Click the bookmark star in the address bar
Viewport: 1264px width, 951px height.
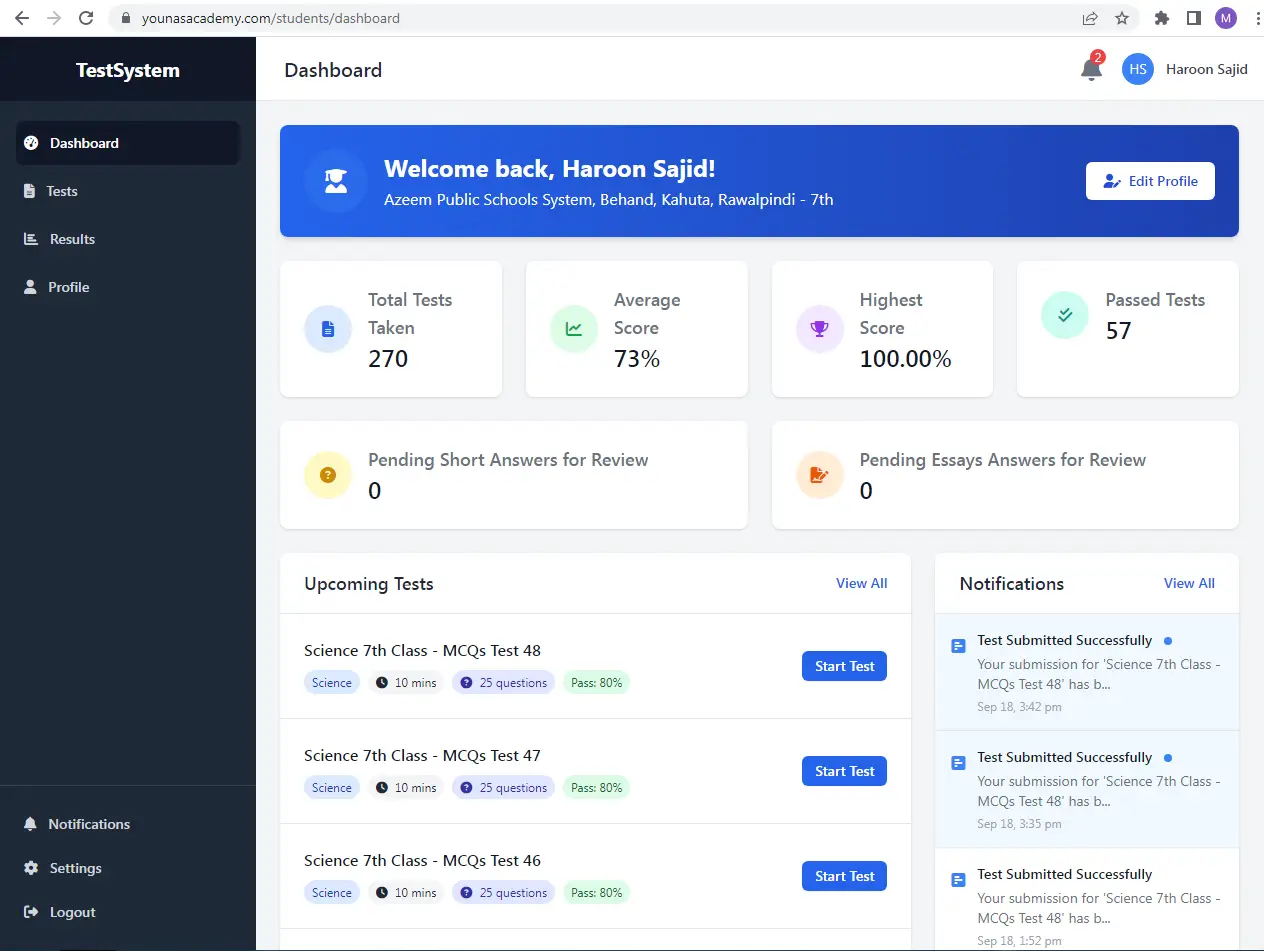coord(1122,18)
